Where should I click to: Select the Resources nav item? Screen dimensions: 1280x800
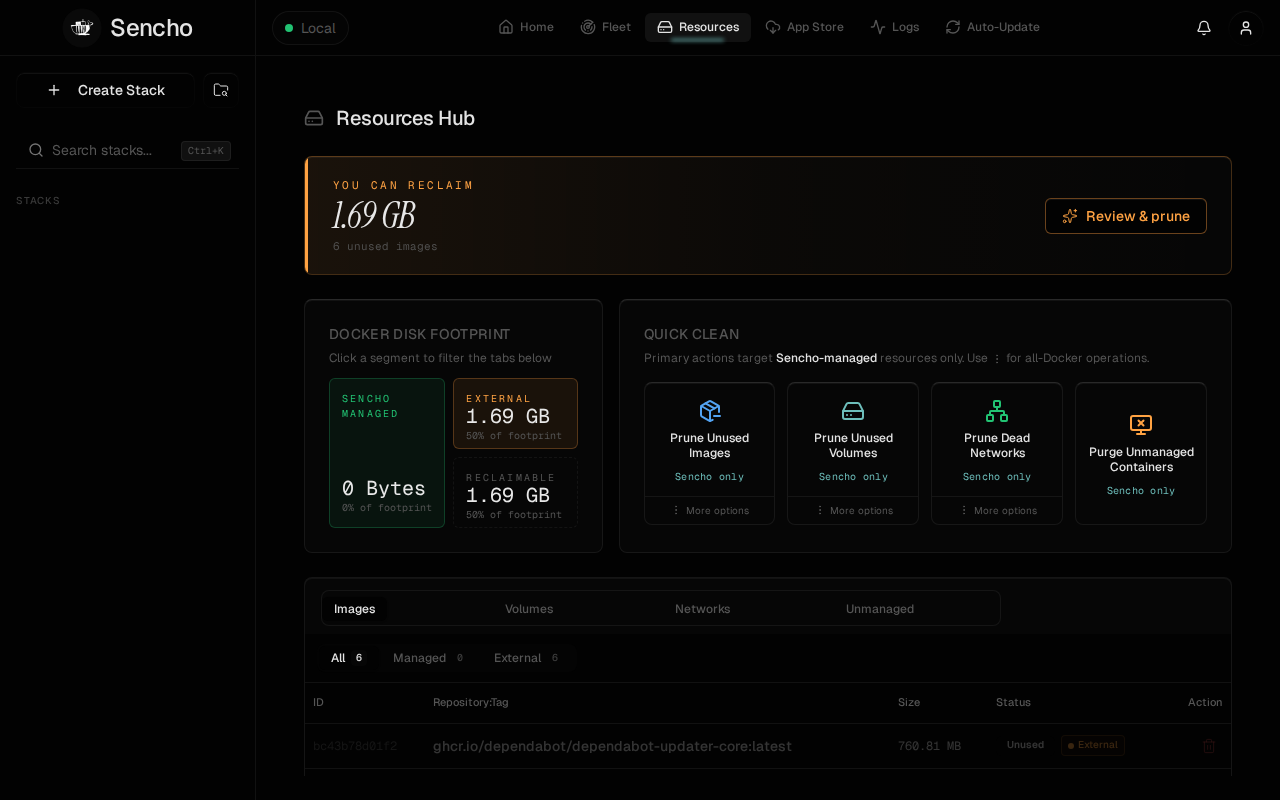[698, 27]
